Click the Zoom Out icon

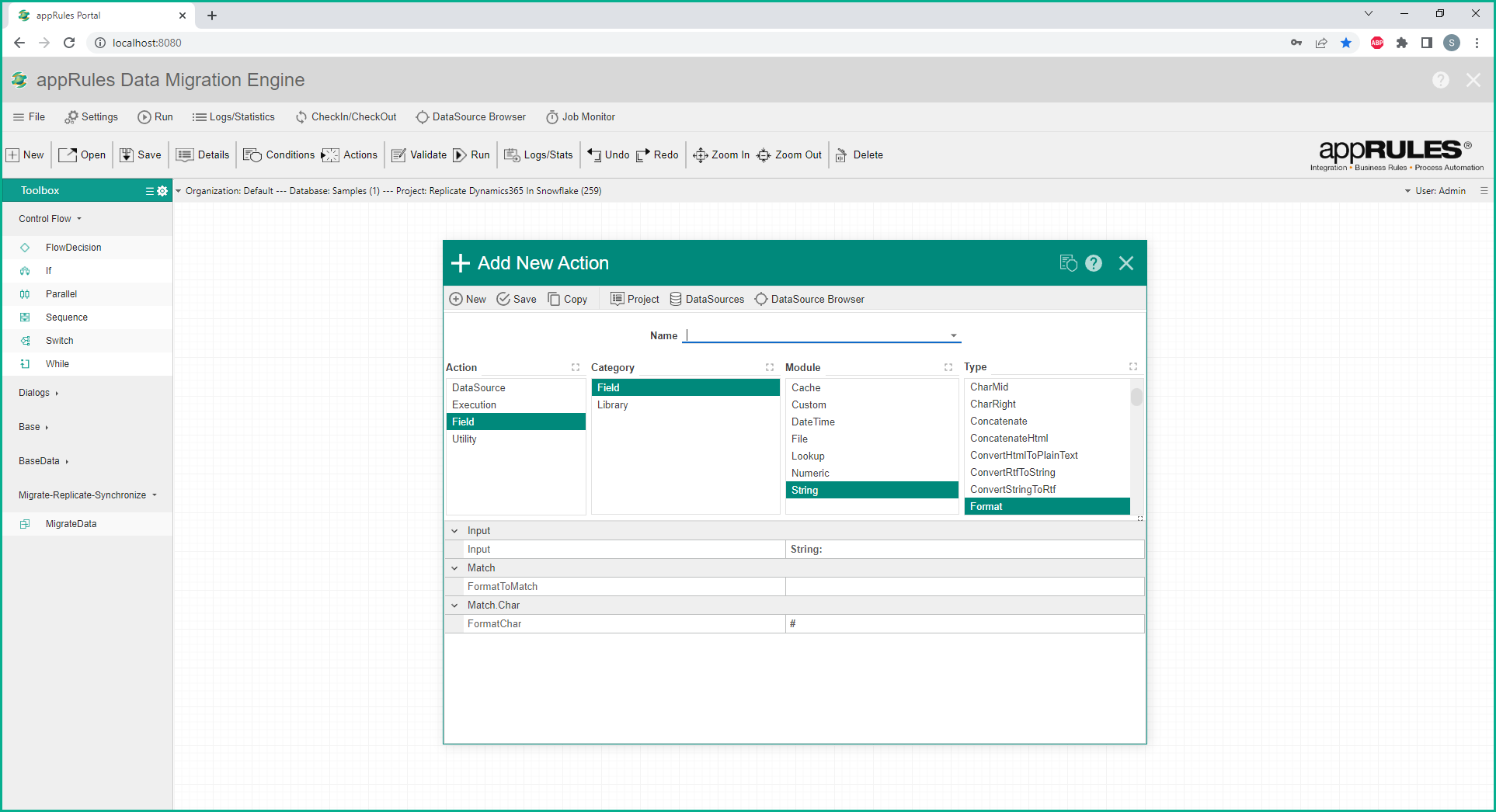(764, 155)
